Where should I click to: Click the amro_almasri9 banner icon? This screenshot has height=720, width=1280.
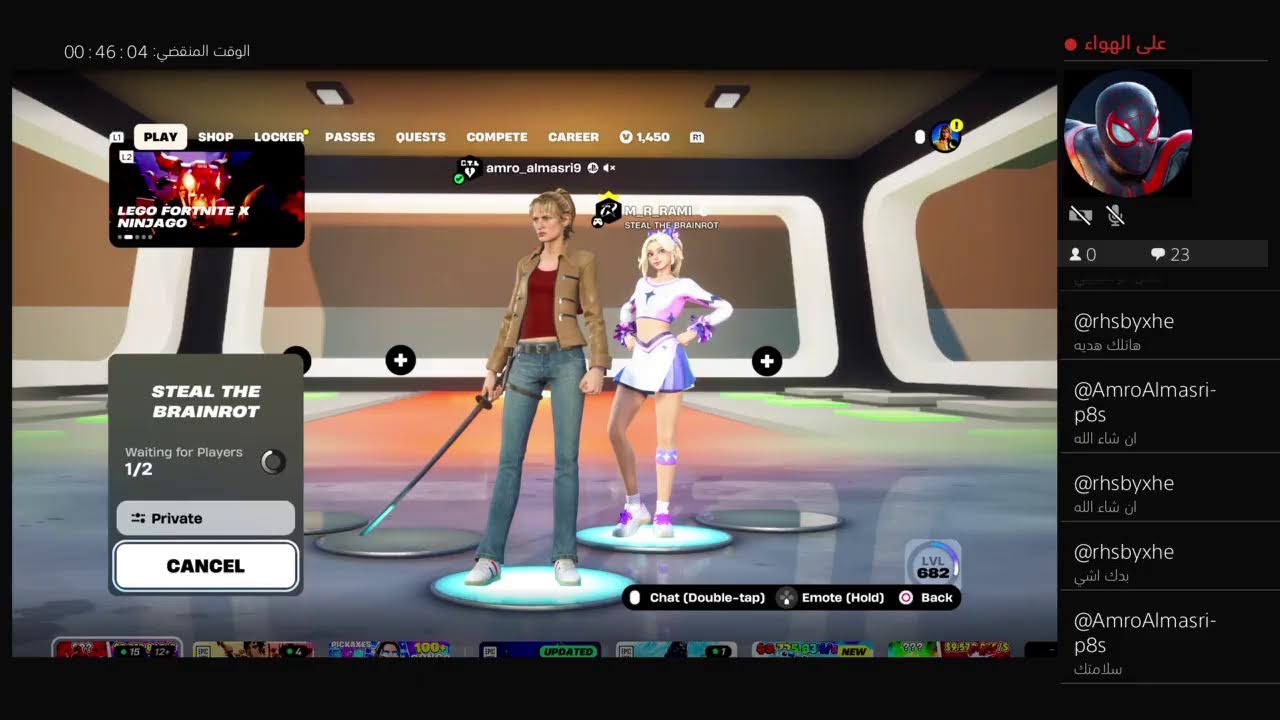(468, 169)
